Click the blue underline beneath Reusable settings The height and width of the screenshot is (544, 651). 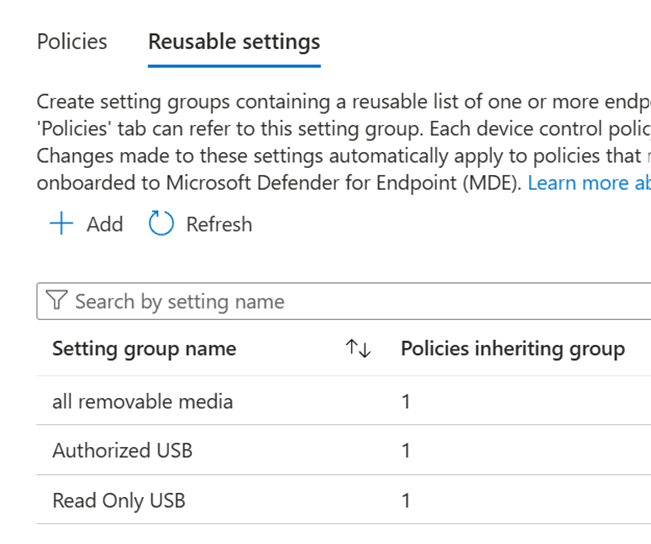point(234,66)
